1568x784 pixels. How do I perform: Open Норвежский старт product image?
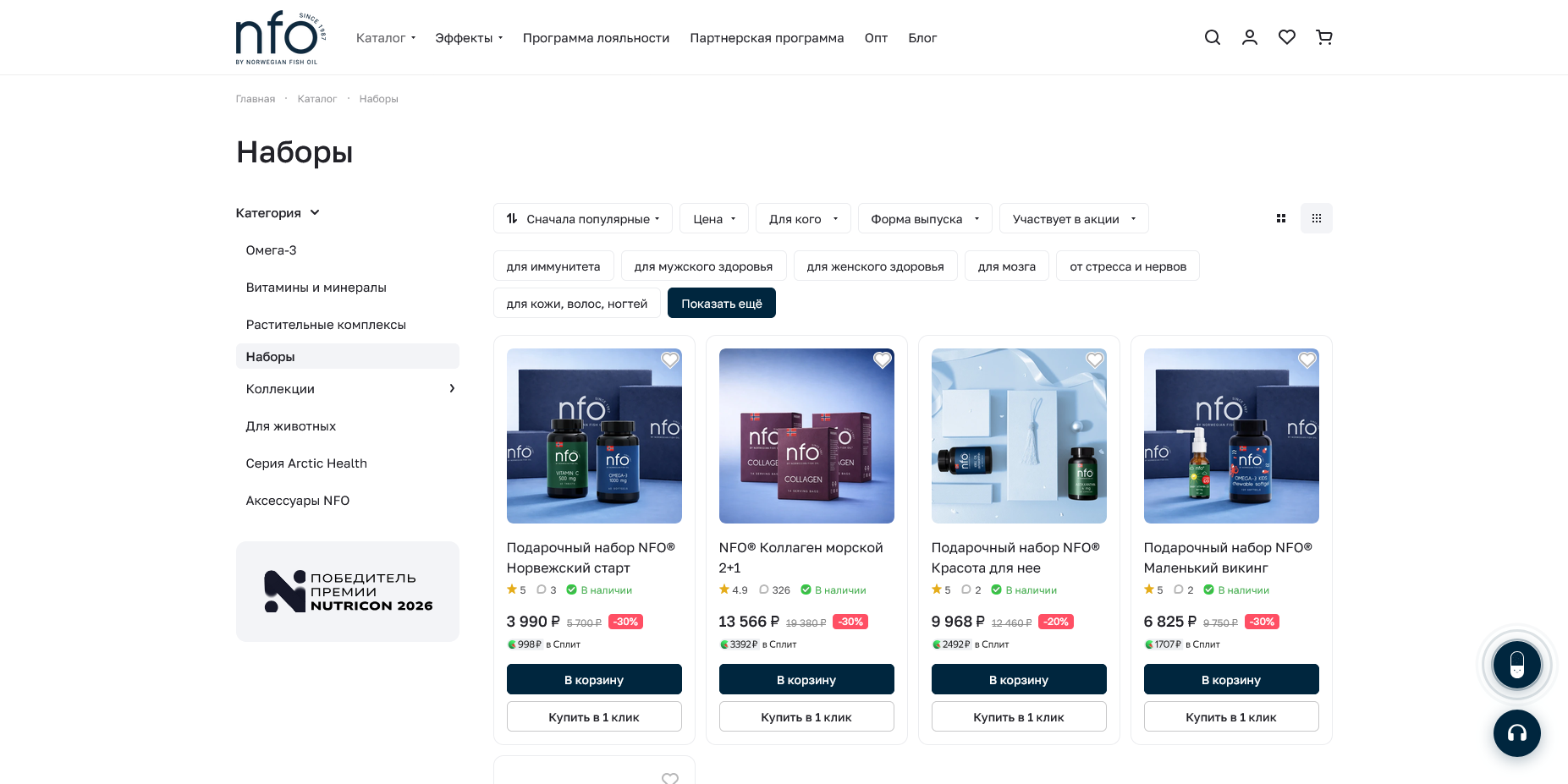594,436
